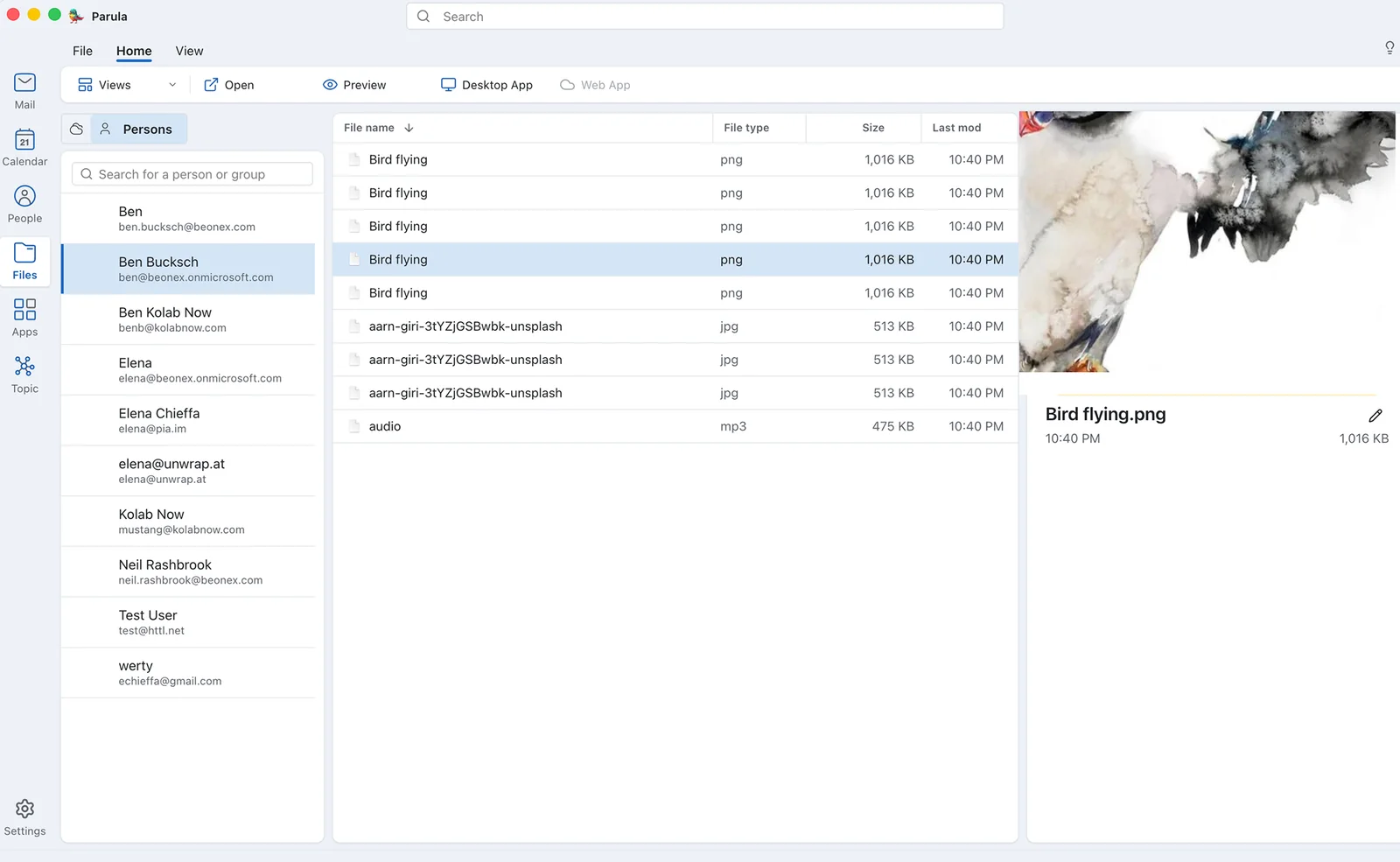1400x862 pixels.
Task: Select Elena elena@beonex.onmicrosoft.com
Action: 188,370
